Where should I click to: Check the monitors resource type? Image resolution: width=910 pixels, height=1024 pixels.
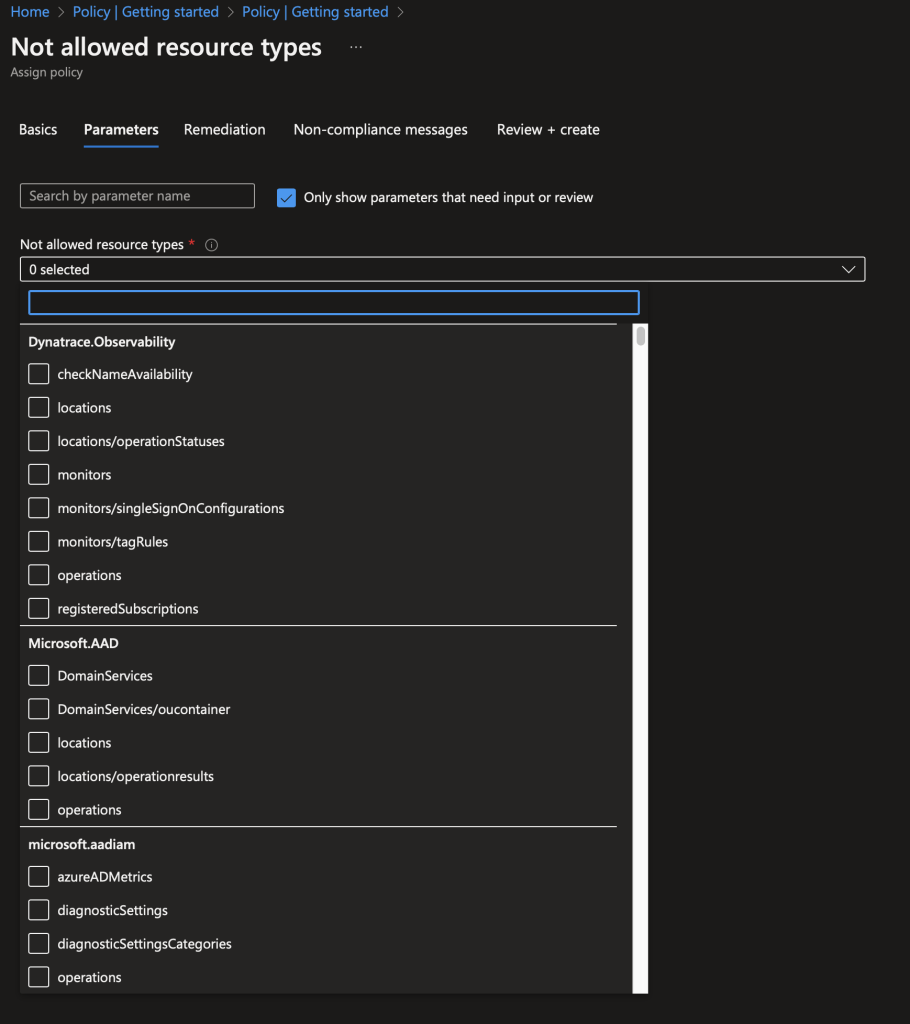[x=39, y=475]
